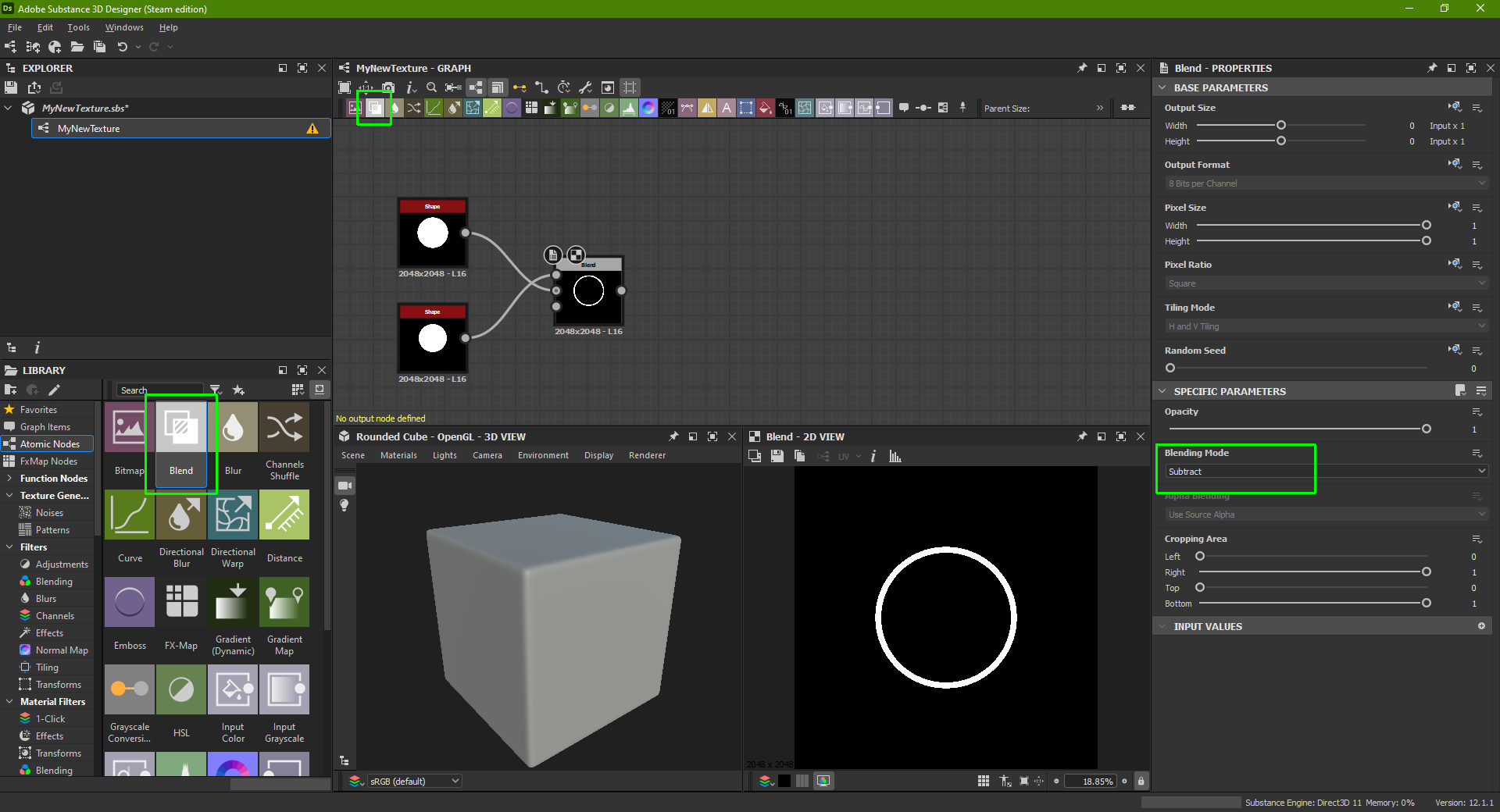Screen dimensions: 1500x812
Task: Click the library Search field
Action: (x=160, y=390)
